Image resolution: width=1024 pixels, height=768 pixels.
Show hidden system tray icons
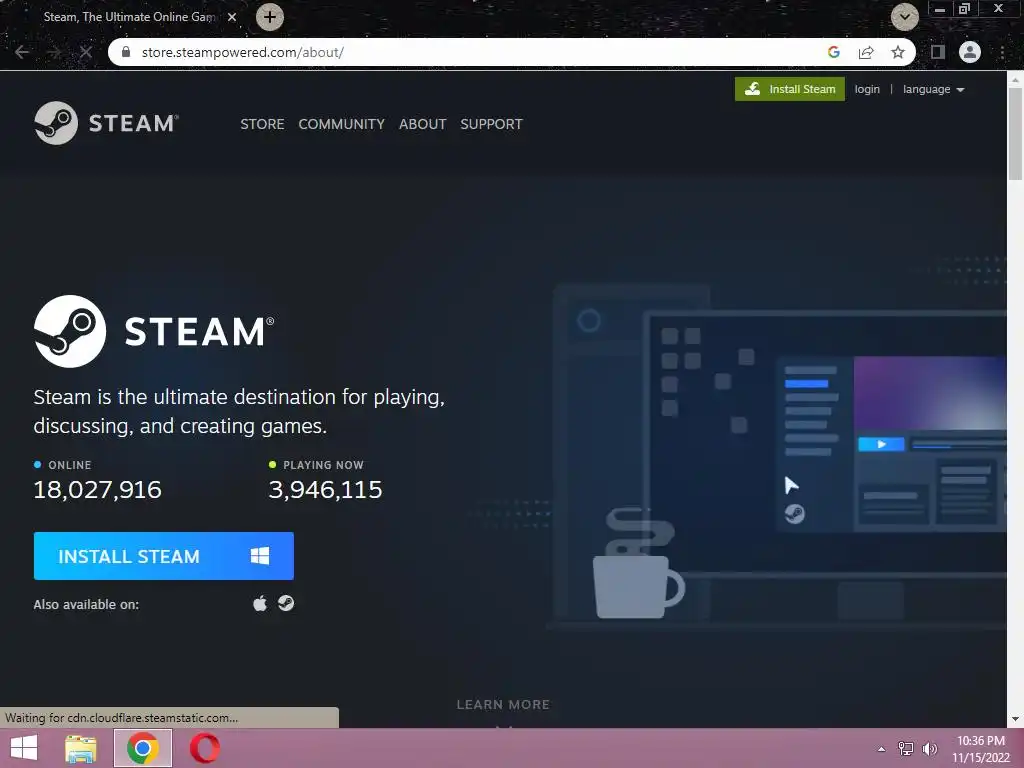coord(882,749)
